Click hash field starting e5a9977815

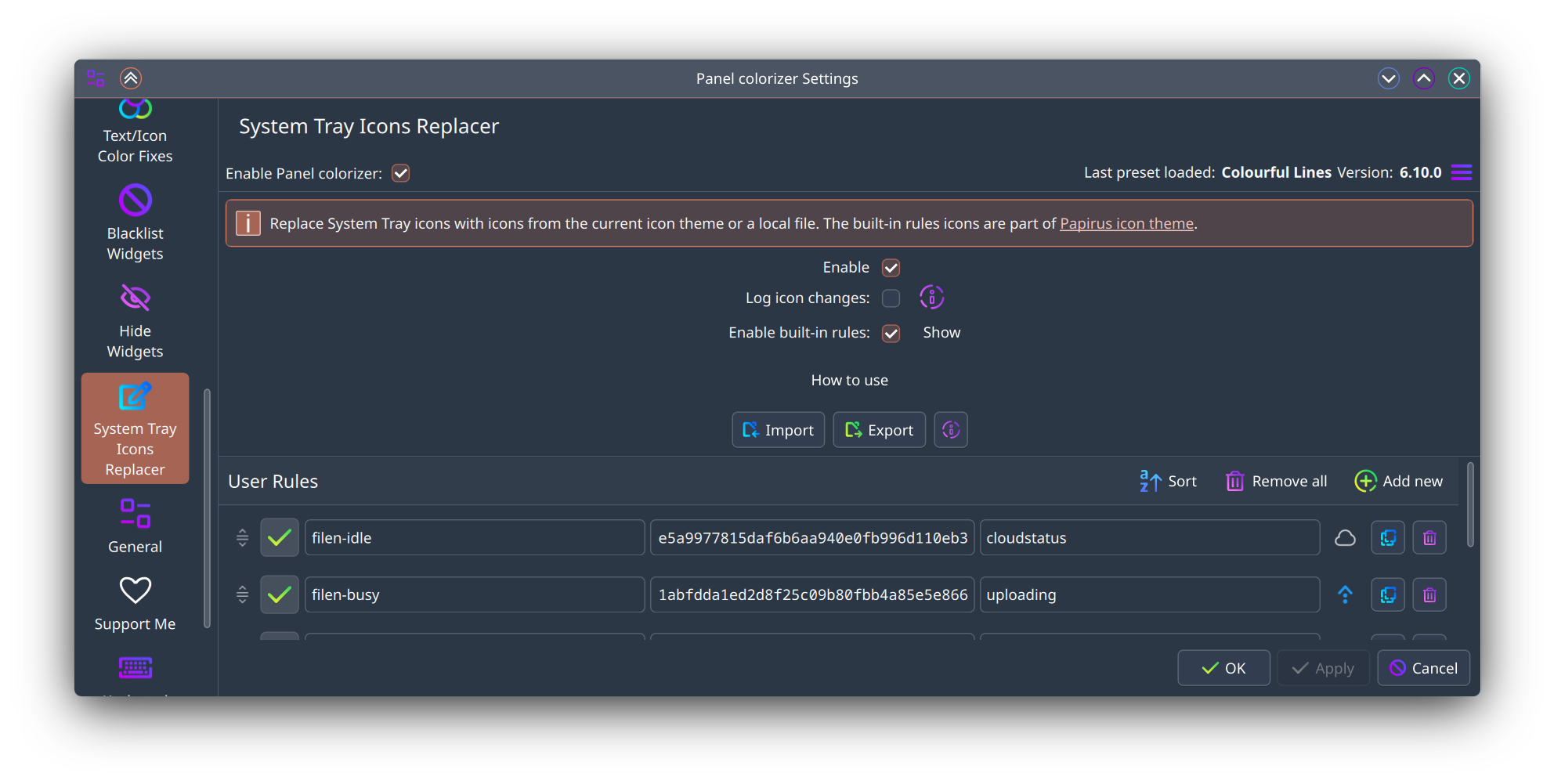(x=812, y=537)
